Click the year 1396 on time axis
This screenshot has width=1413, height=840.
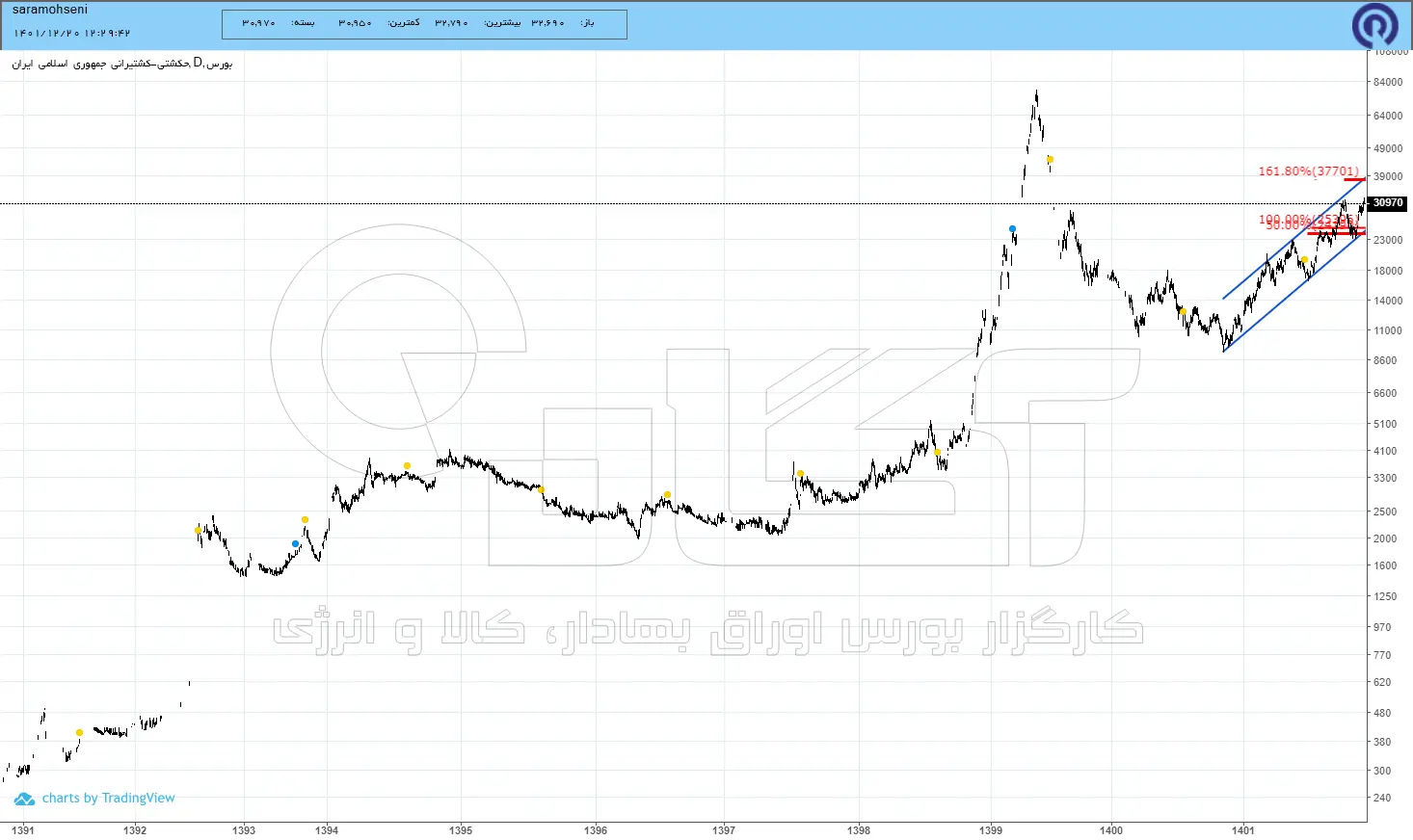[x=596, y=830]
